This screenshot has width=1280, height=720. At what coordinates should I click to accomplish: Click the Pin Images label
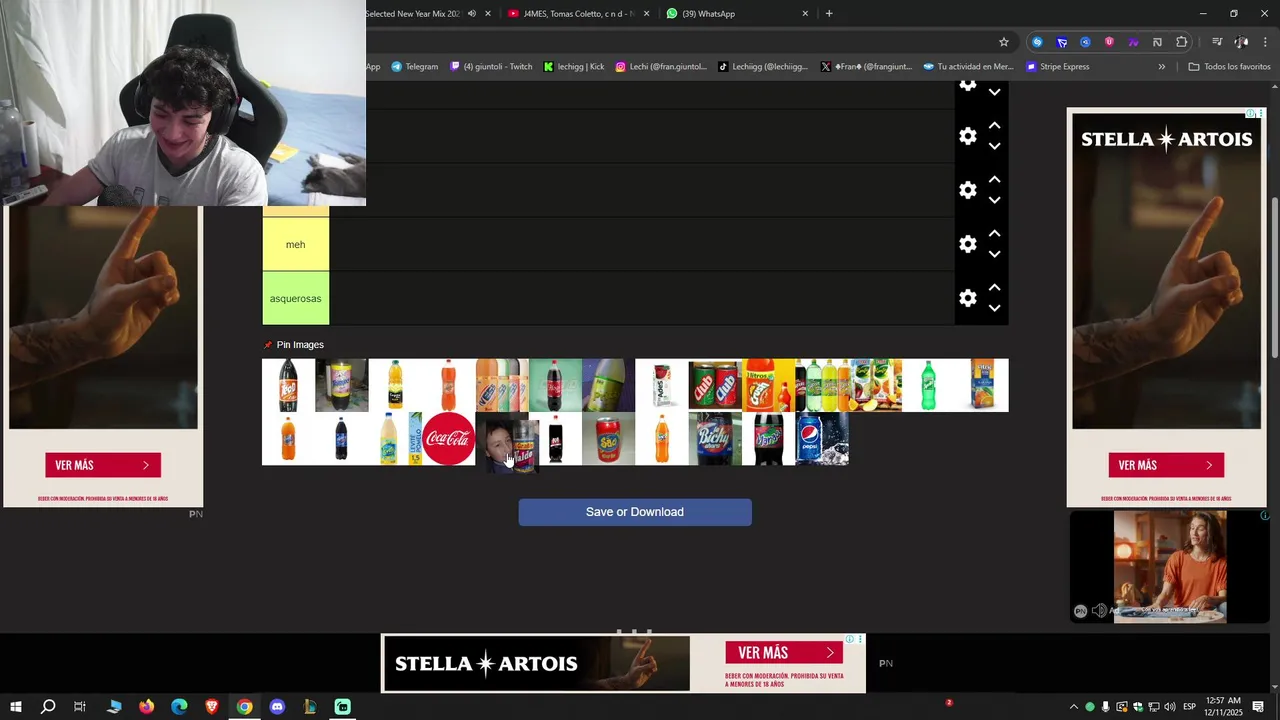pos(300,345)
